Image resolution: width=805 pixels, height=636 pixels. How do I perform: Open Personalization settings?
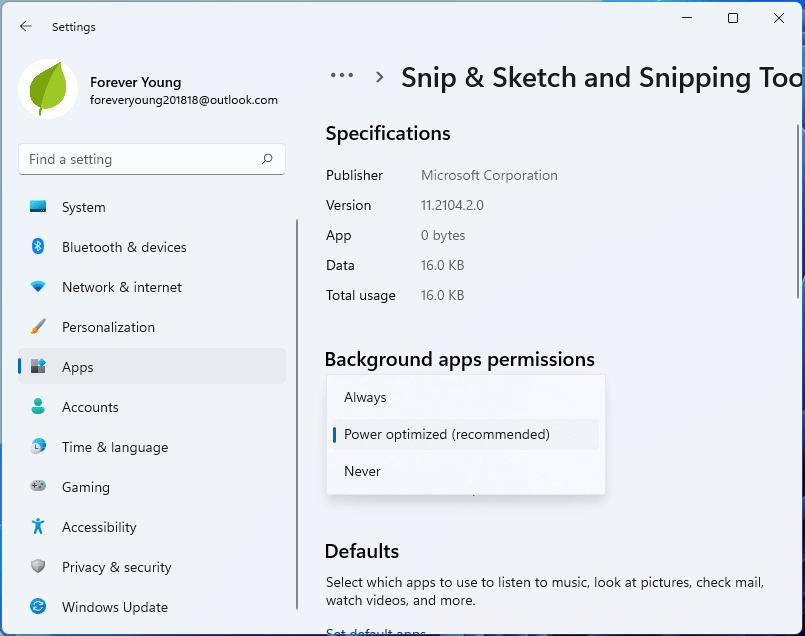(152, 327)
